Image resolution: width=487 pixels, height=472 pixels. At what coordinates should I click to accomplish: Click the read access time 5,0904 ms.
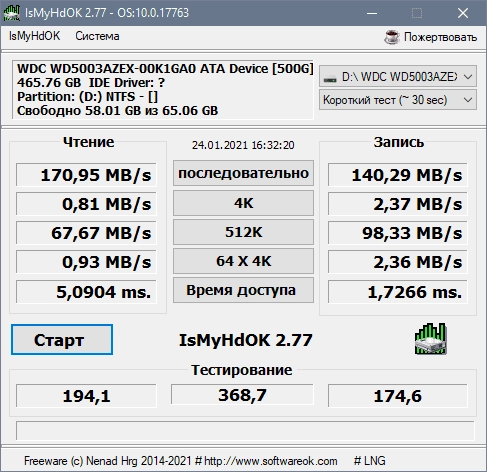(86, 292)
